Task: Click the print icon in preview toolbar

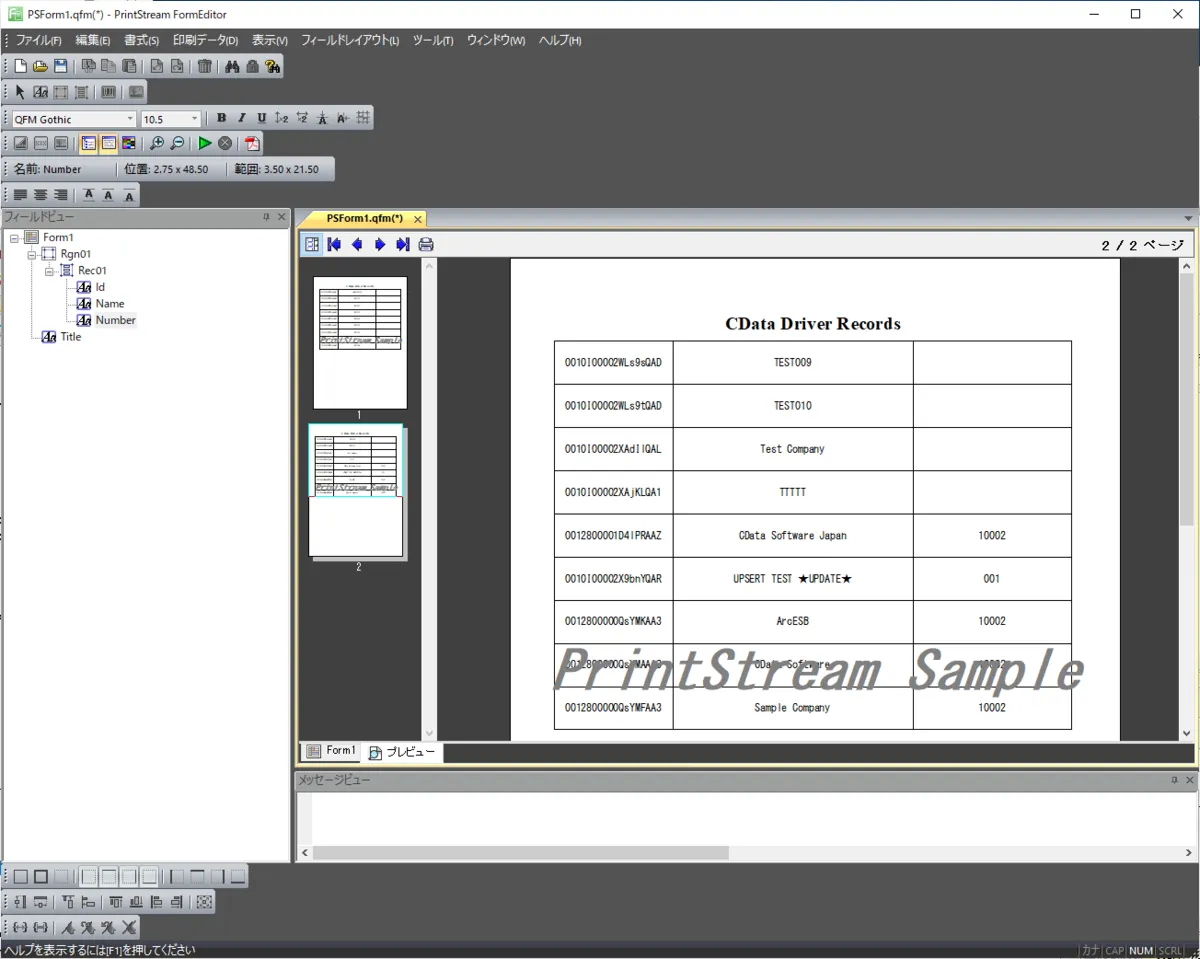Action: (426, 245)
